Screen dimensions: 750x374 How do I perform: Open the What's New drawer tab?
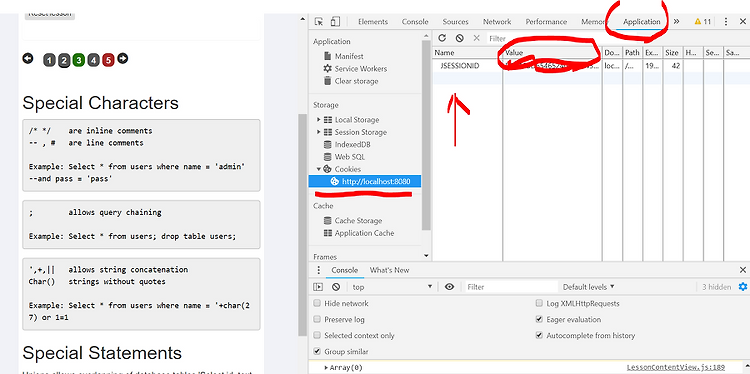click(389, 270)
